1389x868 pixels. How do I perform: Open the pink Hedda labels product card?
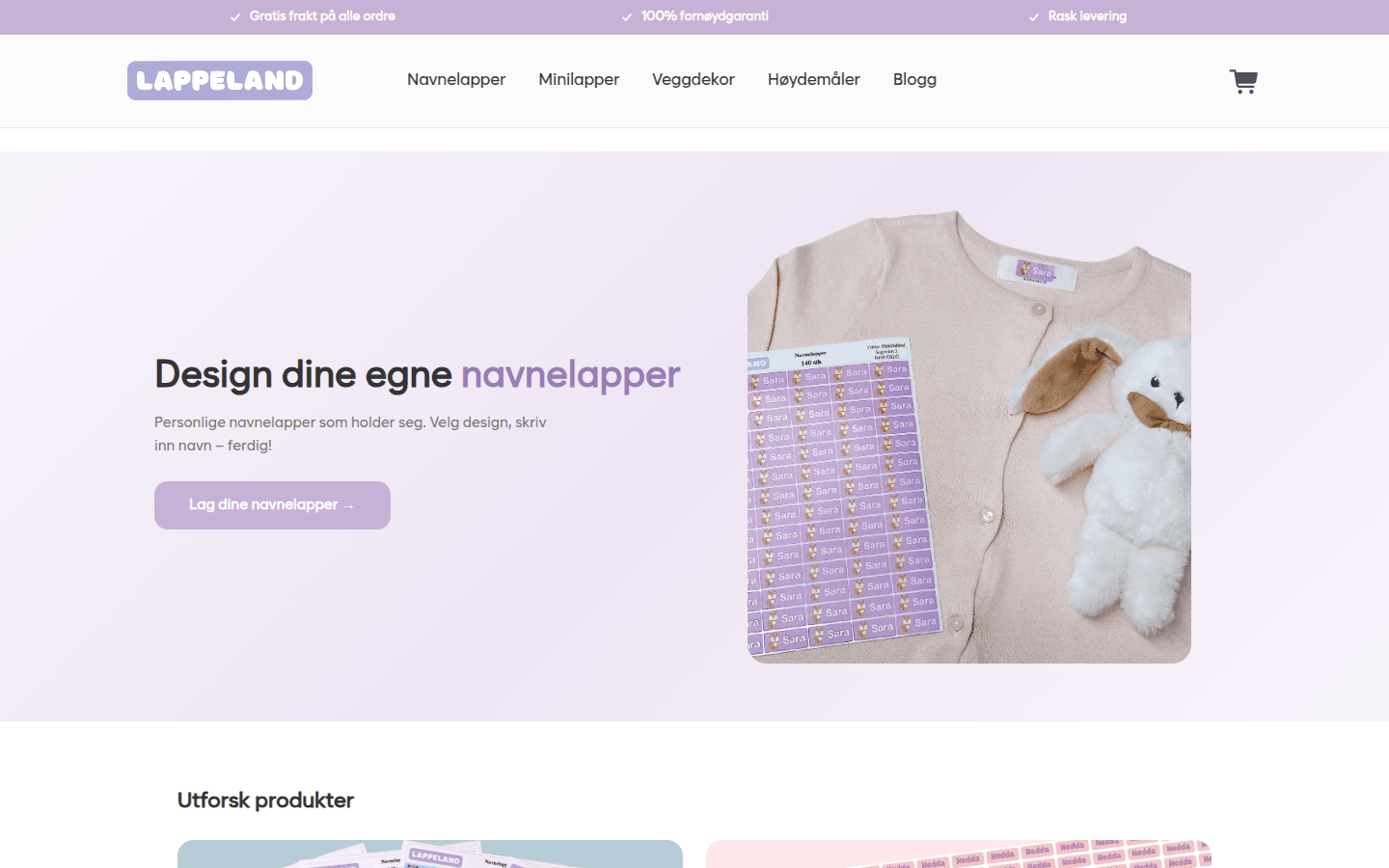click(x=959, y=854)
